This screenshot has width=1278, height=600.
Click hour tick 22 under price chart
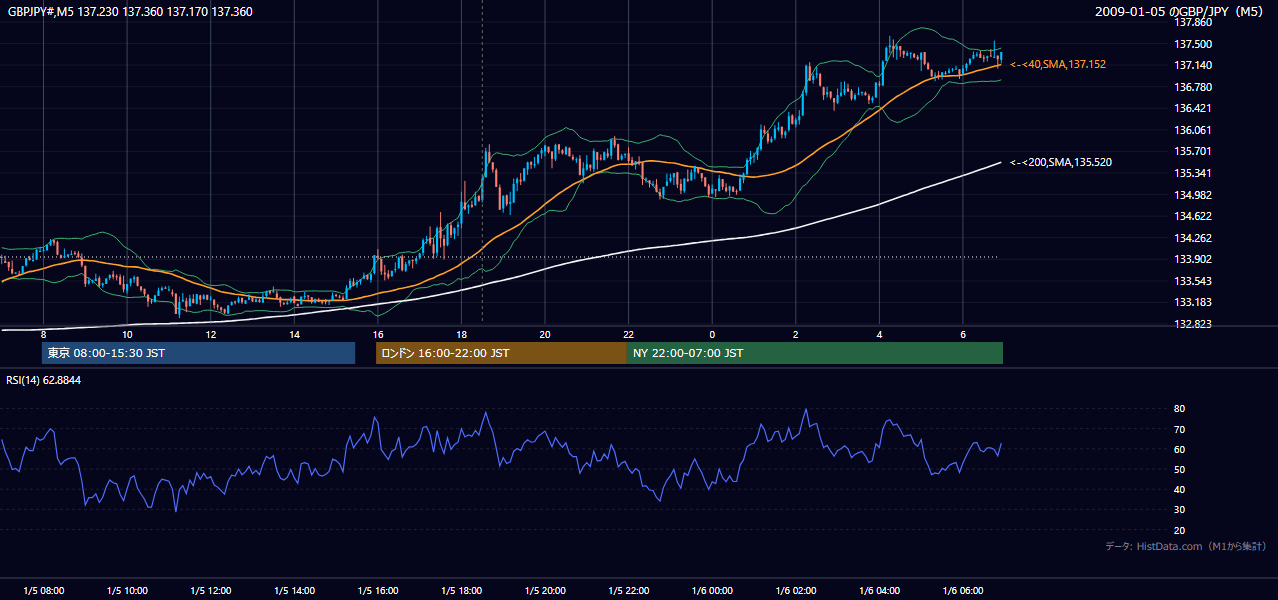tap(628, 334)
